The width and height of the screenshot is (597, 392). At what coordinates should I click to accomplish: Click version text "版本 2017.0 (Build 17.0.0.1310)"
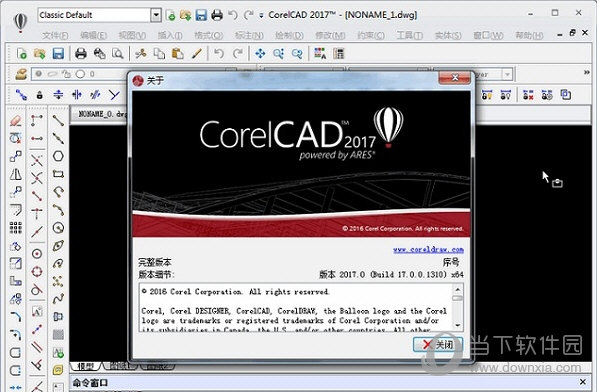point(383,274)
